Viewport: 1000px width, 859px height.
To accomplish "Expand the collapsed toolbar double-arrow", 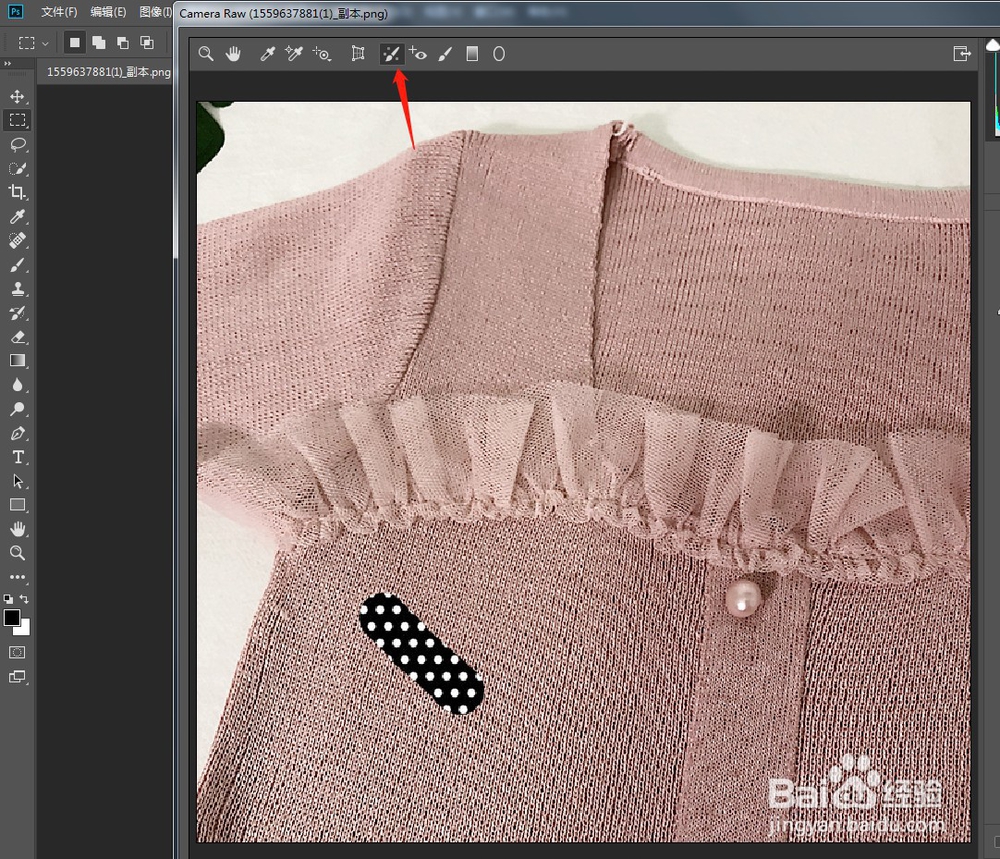I will 8,64.
